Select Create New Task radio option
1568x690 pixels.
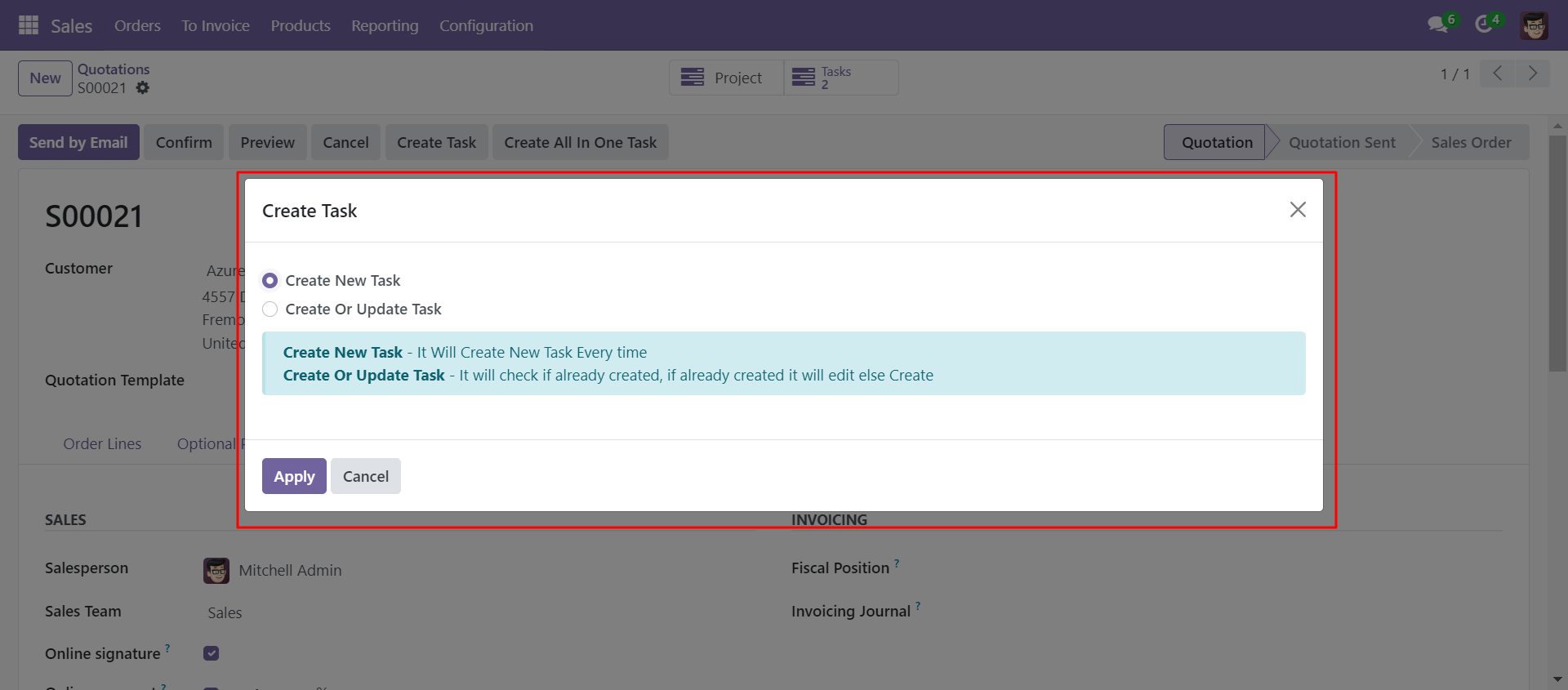coord(269,281)
